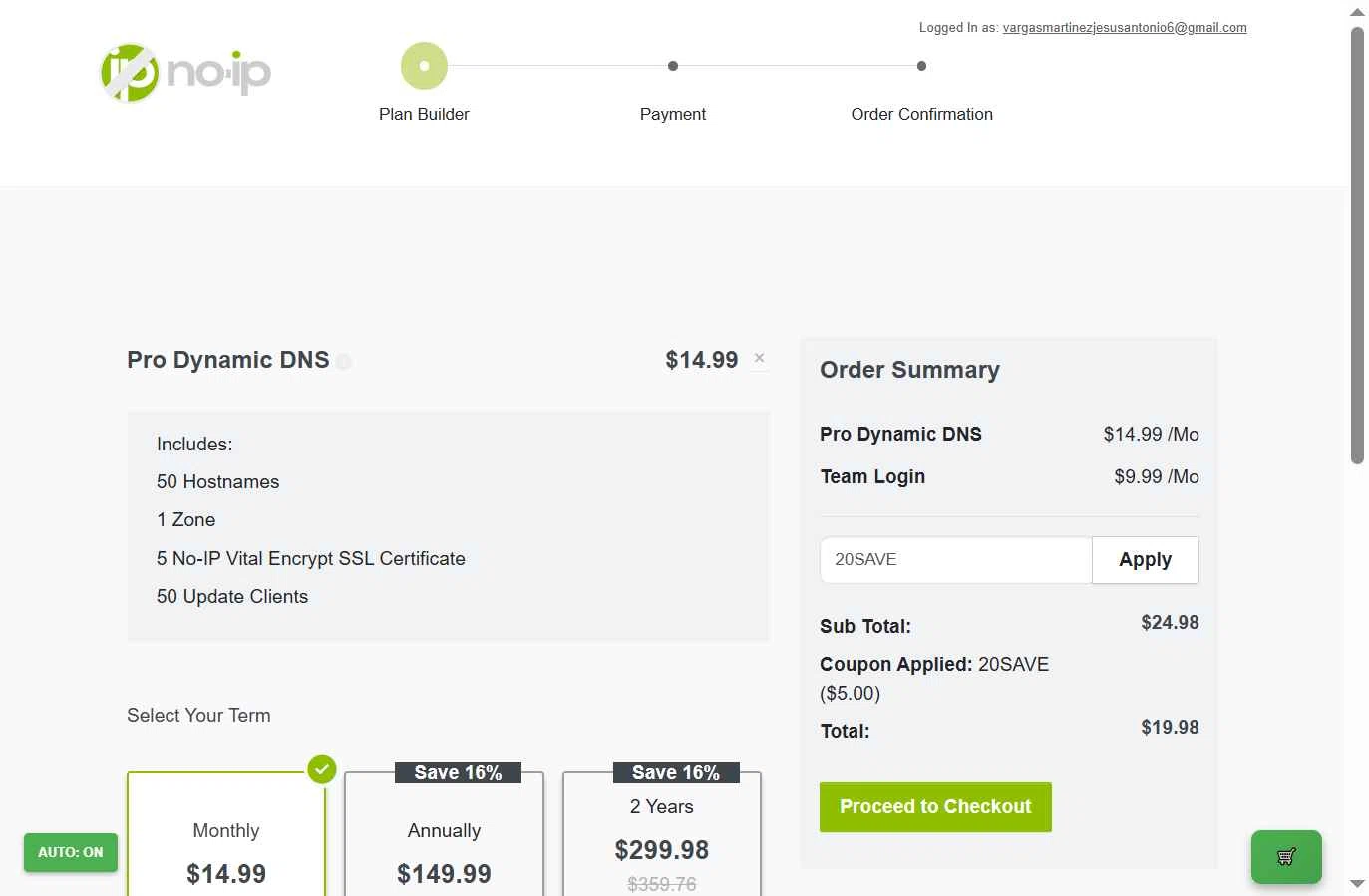Click the scrollbar down arrow
The width and height of the screenshot is (1369, 896).
coord(1357,884)
